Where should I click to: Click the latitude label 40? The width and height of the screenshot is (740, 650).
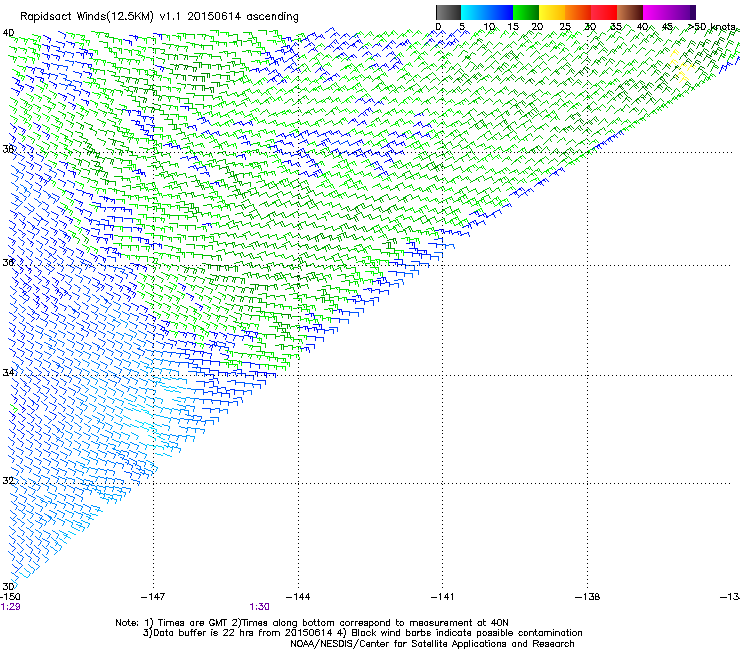[8, 33]
